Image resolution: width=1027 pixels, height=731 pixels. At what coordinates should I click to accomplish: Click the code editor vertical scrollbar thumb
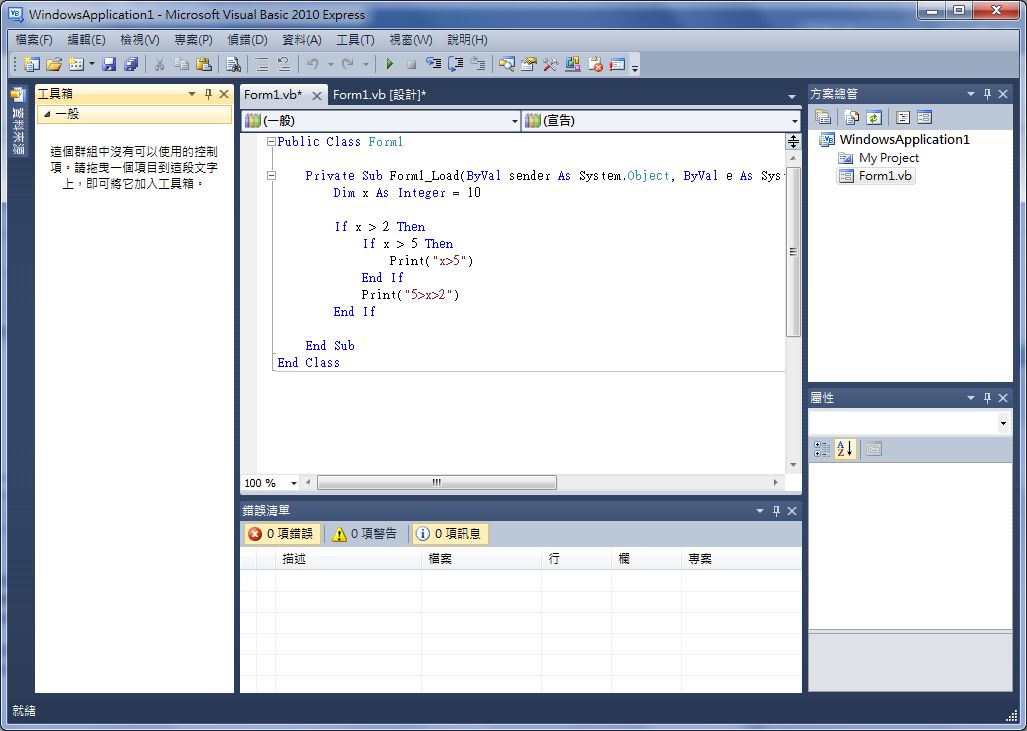pyautogui.click(x=793, y=252)
